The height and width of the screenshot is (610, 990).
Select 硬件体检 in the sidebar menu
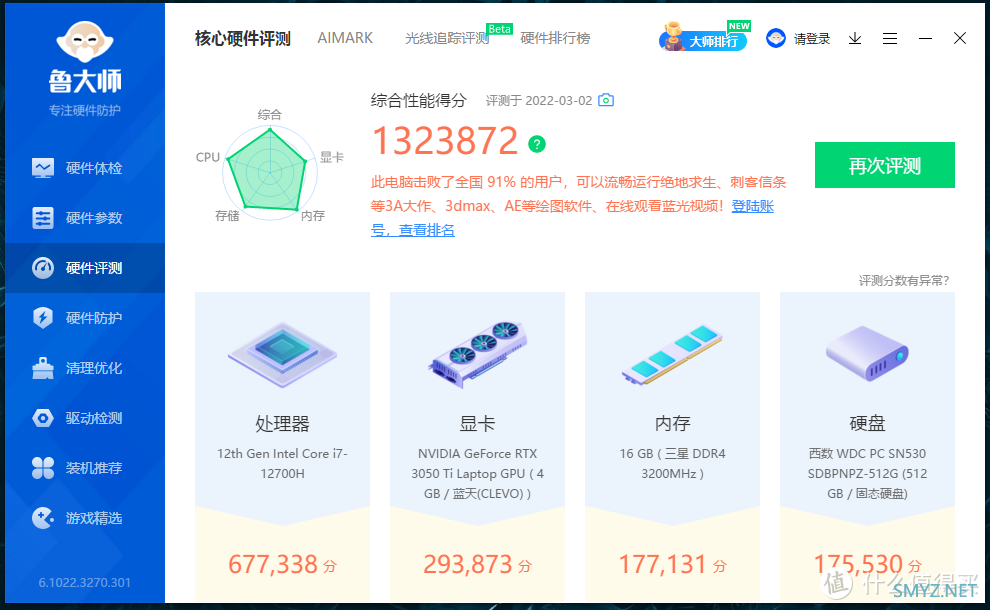(85, 168)
